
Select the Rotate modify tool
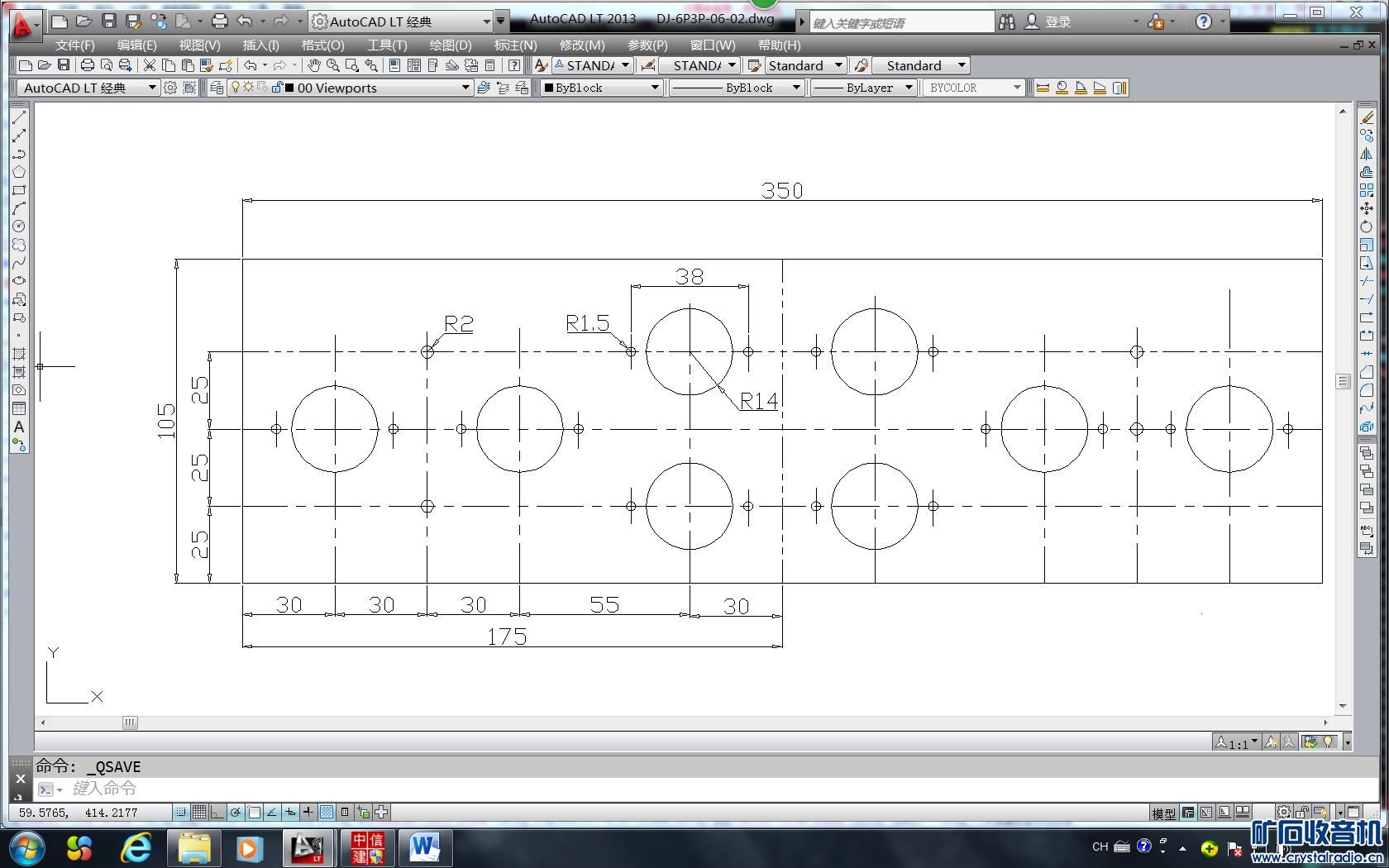(x=1367, y=227)
